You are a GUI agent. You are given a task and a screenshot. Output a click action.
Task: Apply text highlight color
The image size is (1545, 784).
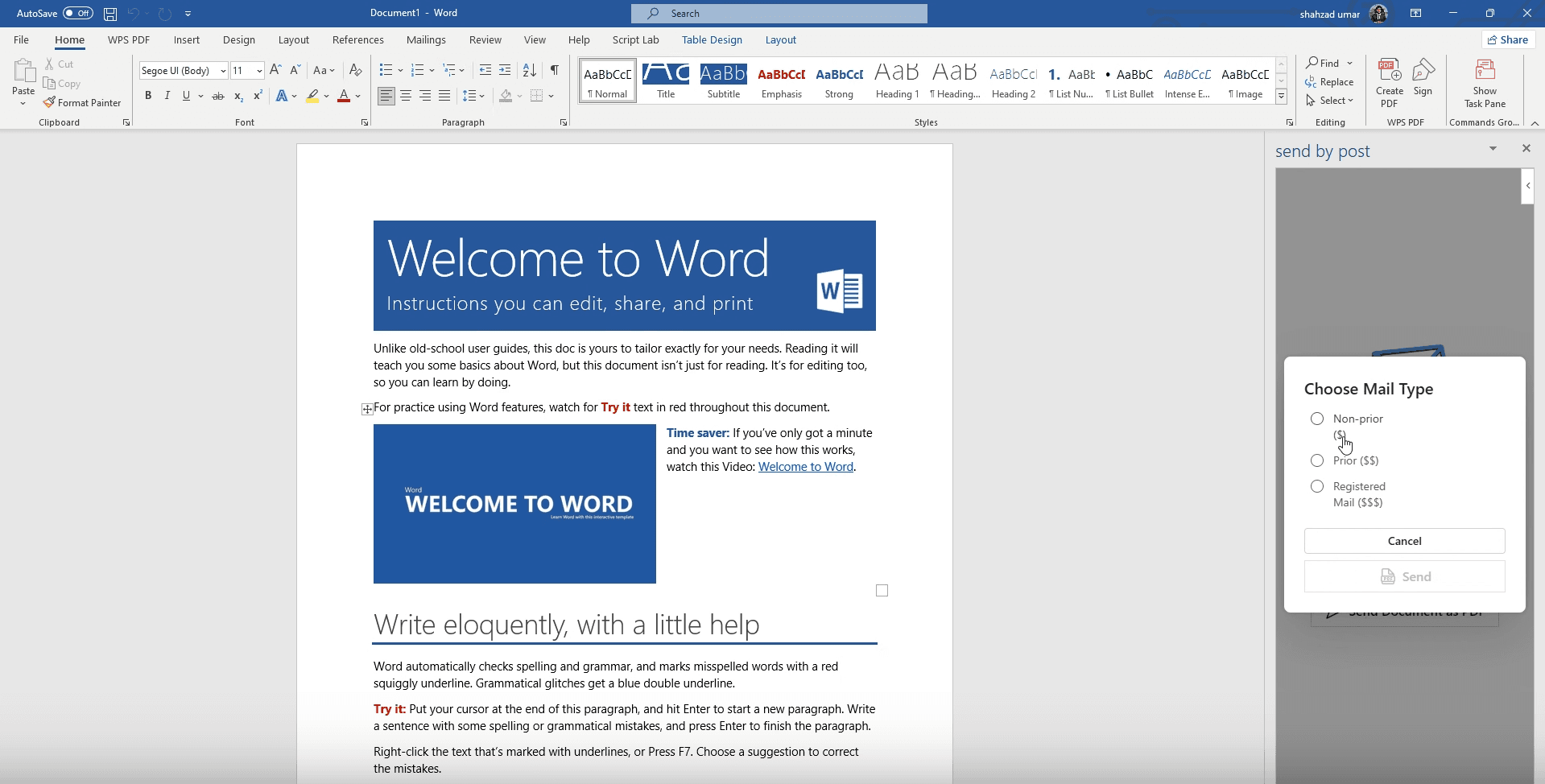tap(312, 96)
